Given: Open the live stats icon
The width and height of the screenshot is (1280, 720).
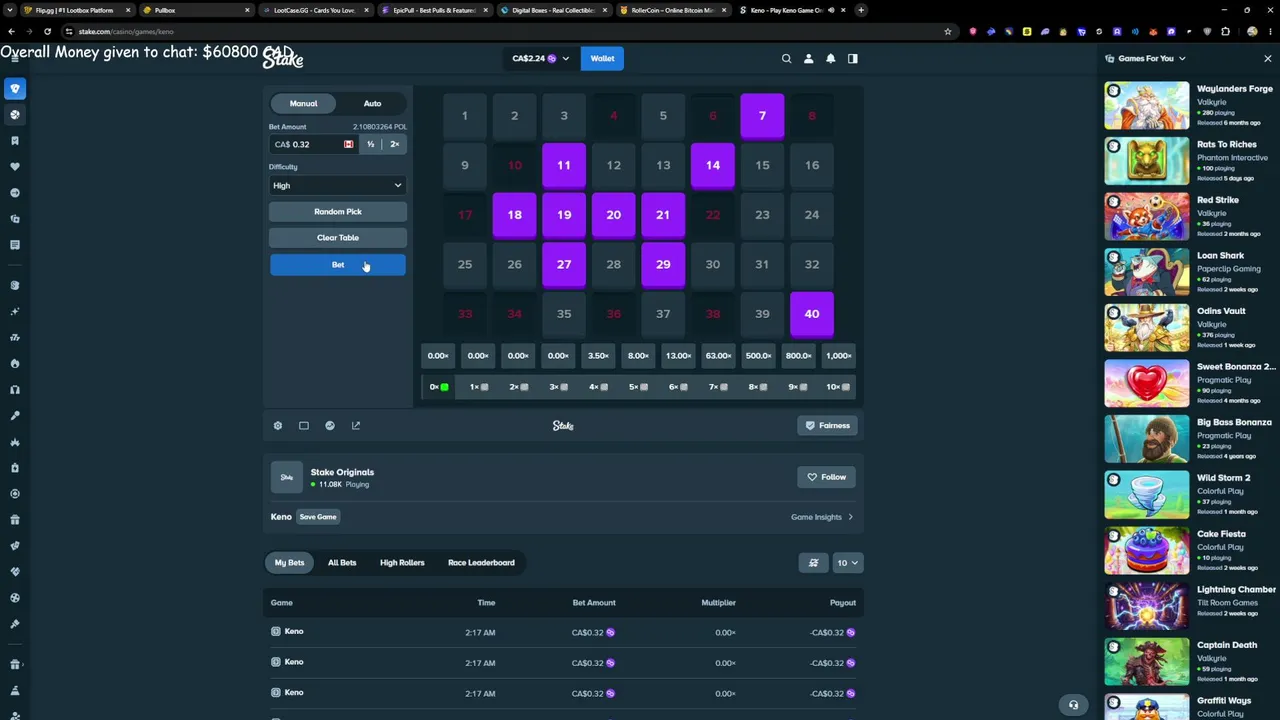Looking at the screenshot, I should (x=330, y=426).
